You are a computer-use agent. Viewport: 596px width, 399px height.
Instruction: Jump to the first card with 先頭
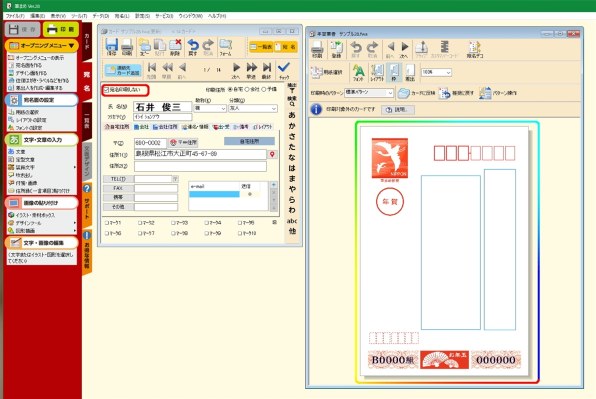click(152, 70)
